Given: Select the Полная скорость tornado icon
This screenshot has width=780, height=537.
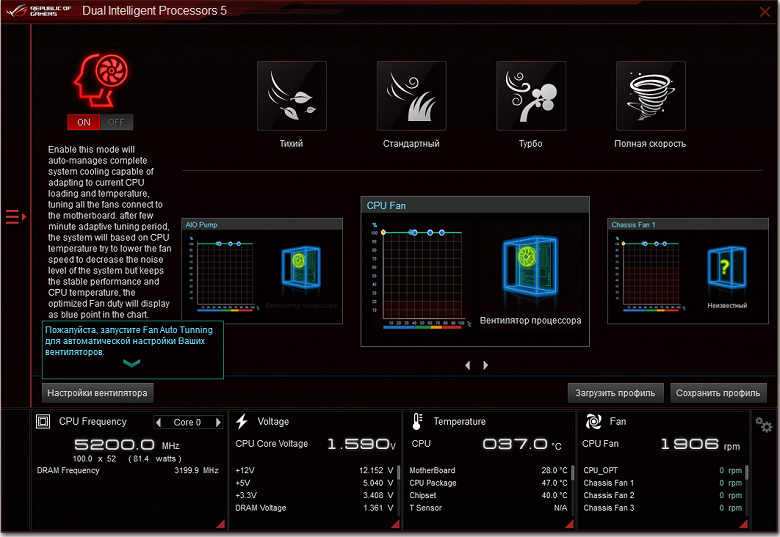Looking at the screenshot, I should coord(651,96).
